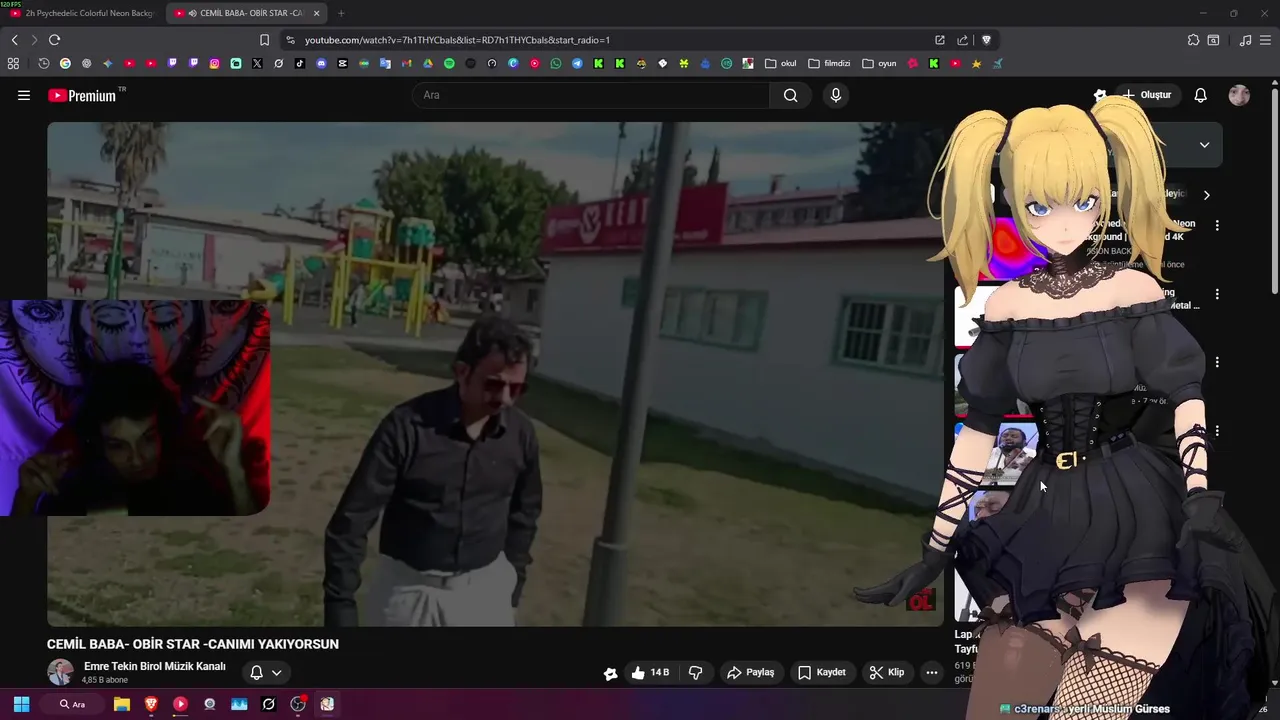Open the okul bookmarks folder

tap(781, 63)
